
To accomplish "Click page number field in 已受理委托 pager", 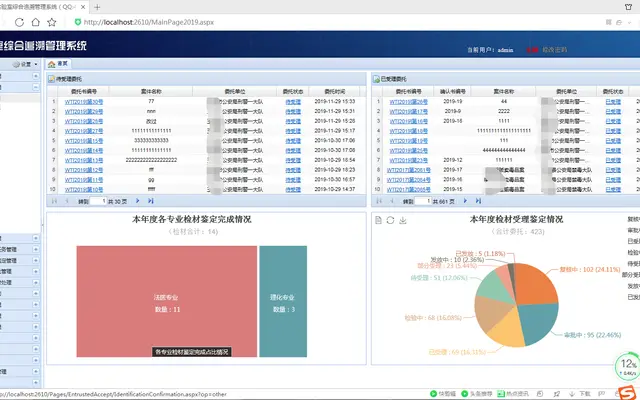I will tap(423, 201).
